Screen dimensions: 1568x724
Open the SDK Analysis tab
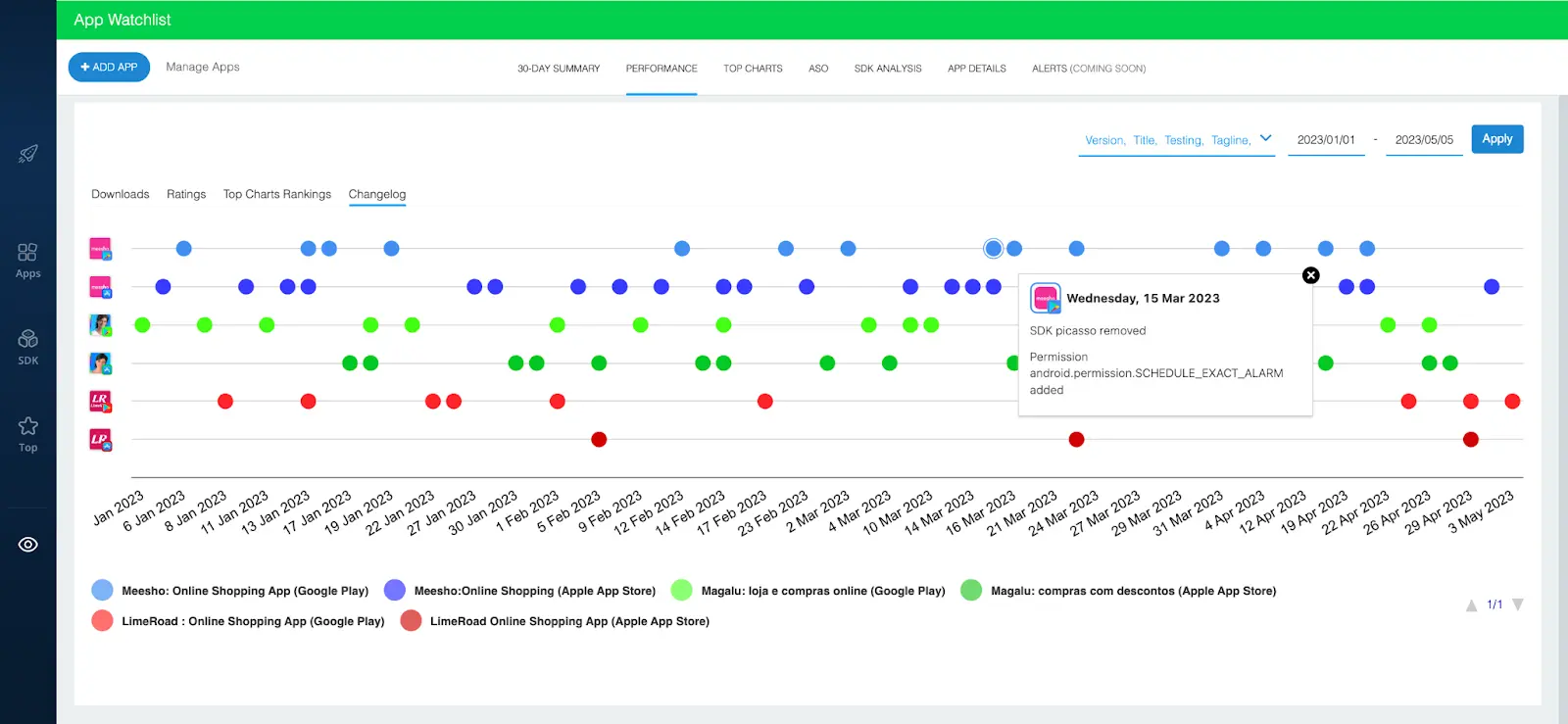(888, 69)
